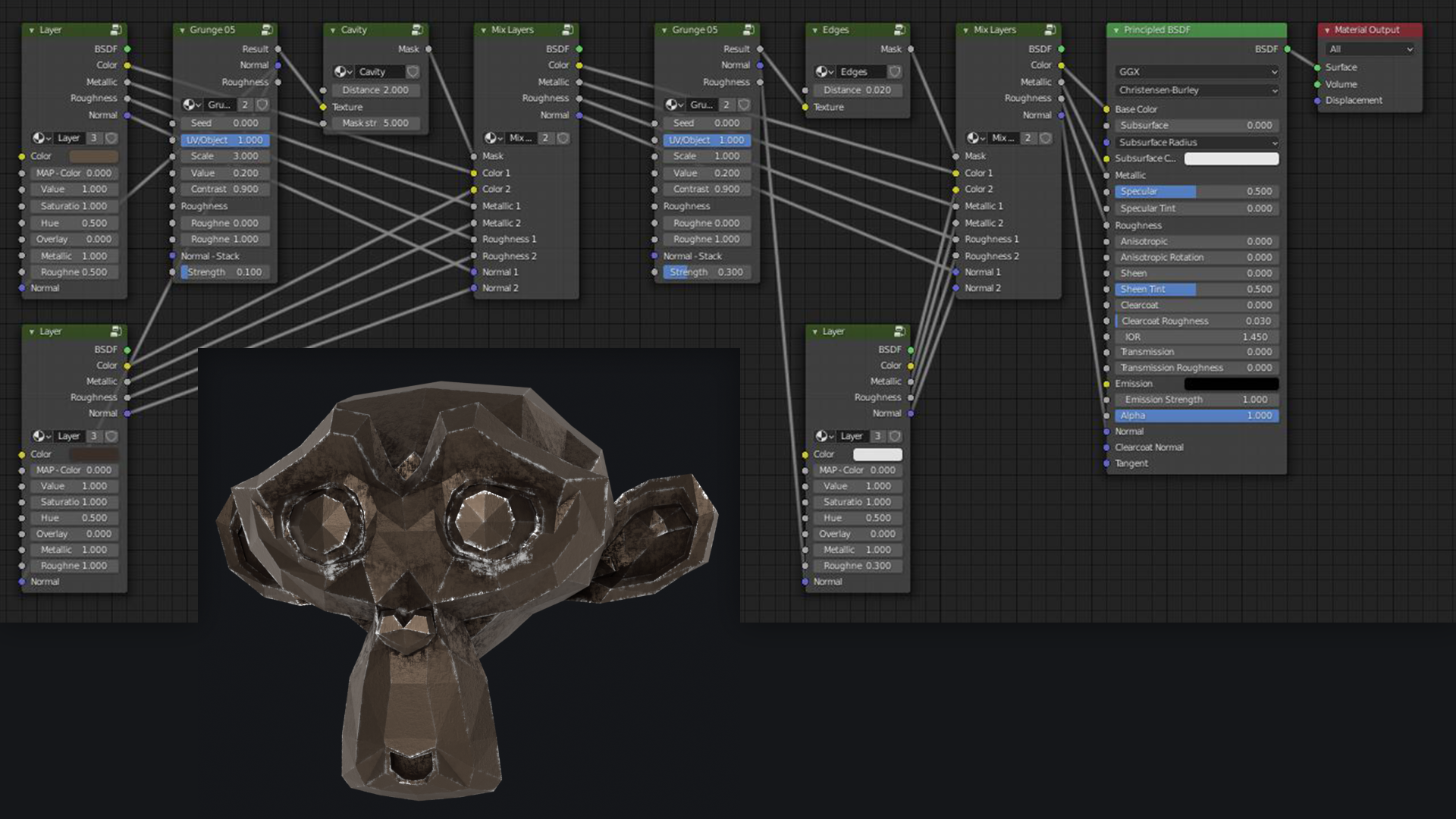
Task: Click header icon of Mix Layers node wired to Principled BSDF
Action: pyautogui.click(x=1050, y=30)
